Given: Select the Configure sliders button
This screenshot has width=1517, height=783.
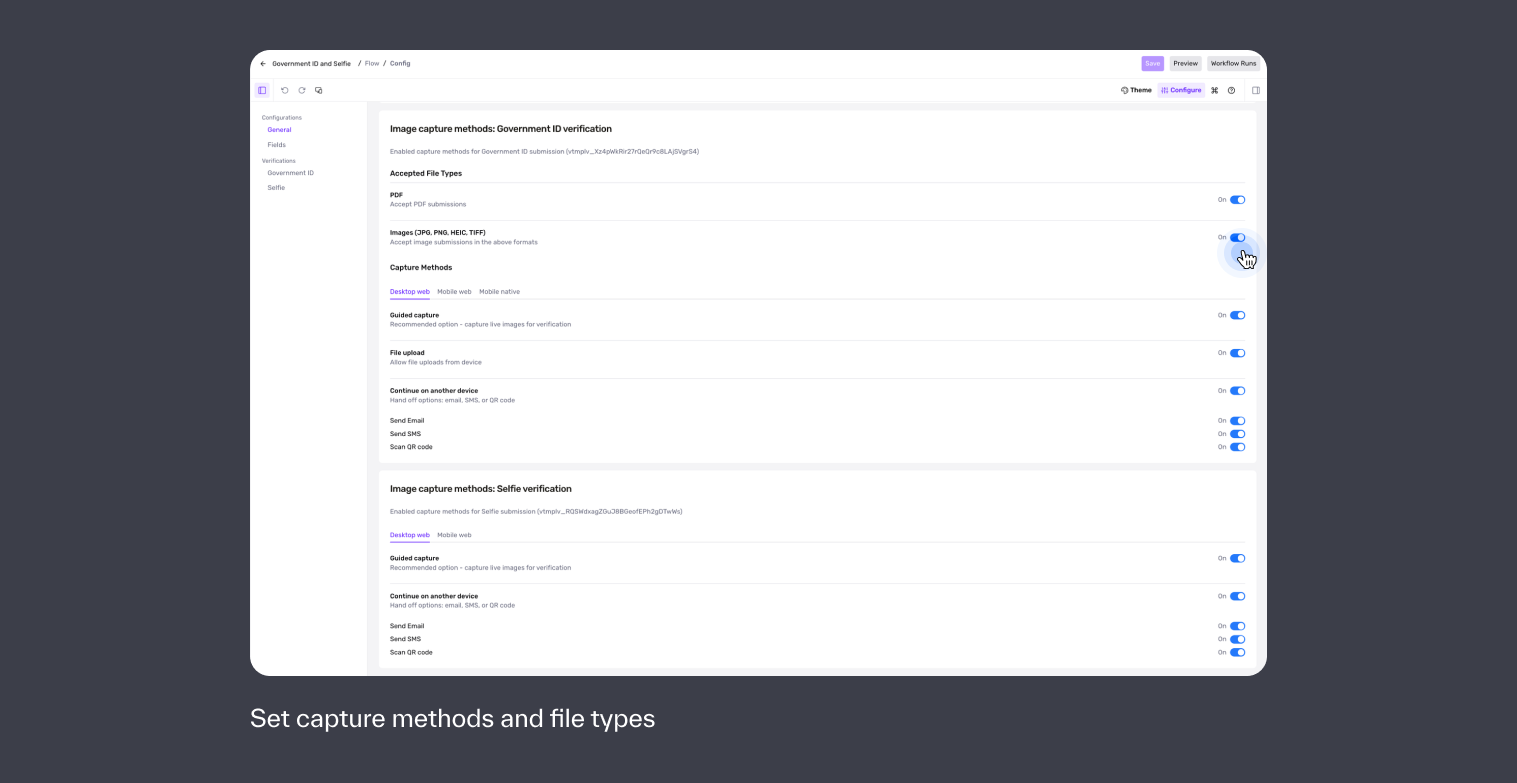Looking at the screenshot, I should tap(1182, 90).
